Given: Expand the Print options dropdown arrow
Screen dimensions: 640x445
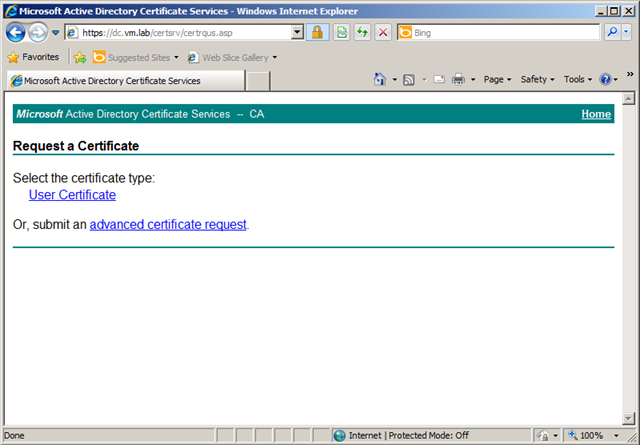Looking at the screenshot, I should (x=473, y=80).
